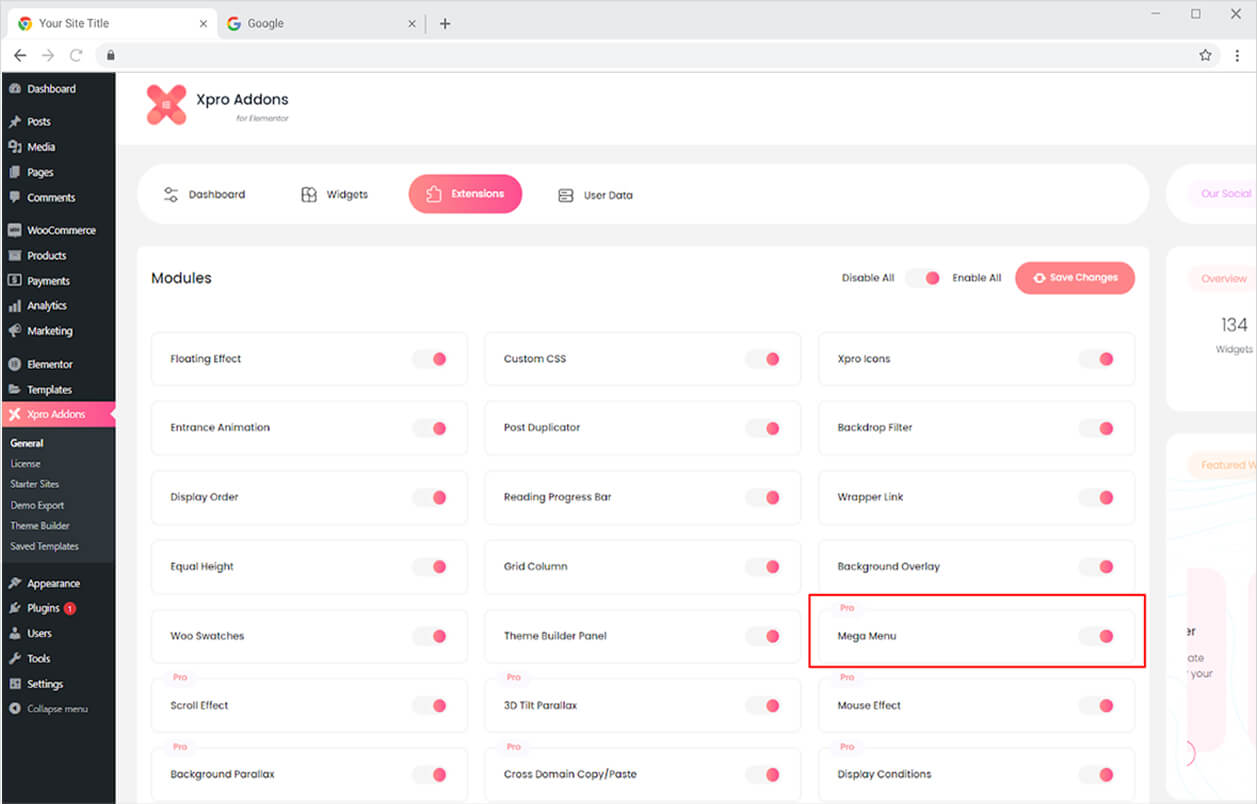Viewport: 1257px width, 804px height.
Task: Open Chrome's three-dot menu
Action: (x=1237, y=55)
